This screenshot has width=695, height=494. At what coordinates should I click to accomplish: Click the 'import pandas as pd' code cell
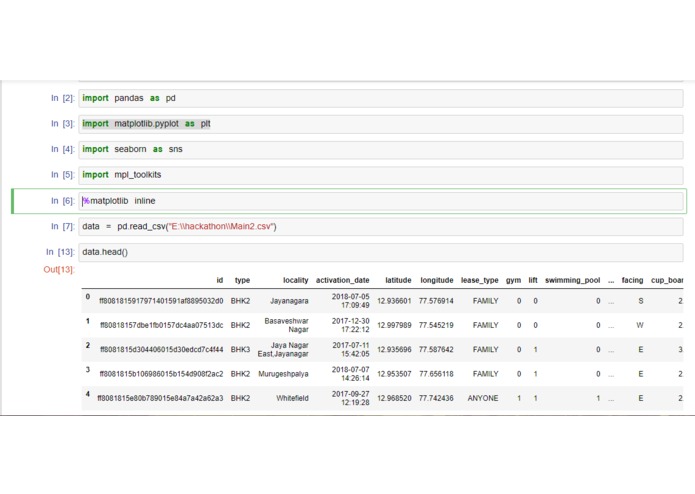(x=381, y=98)
